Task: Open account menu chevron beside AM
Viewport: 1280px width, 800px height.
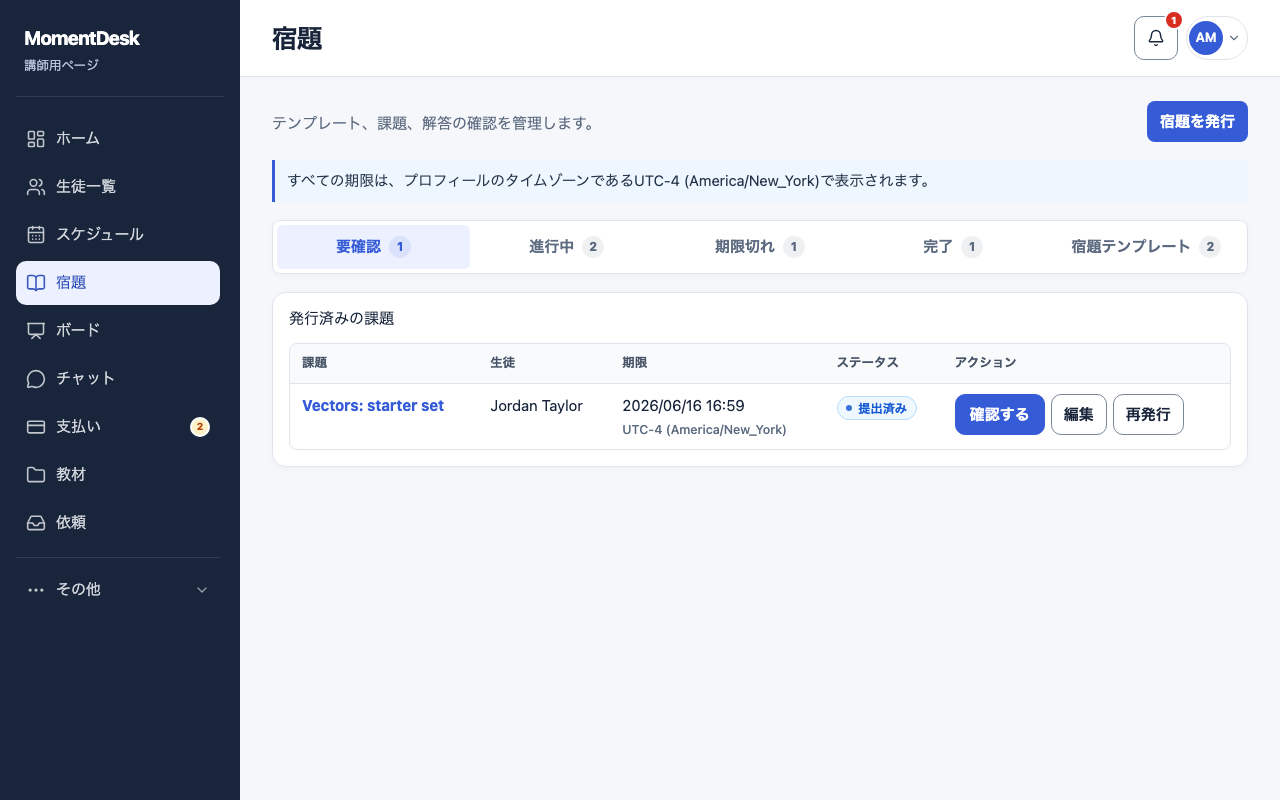Action: (1234, 38)
